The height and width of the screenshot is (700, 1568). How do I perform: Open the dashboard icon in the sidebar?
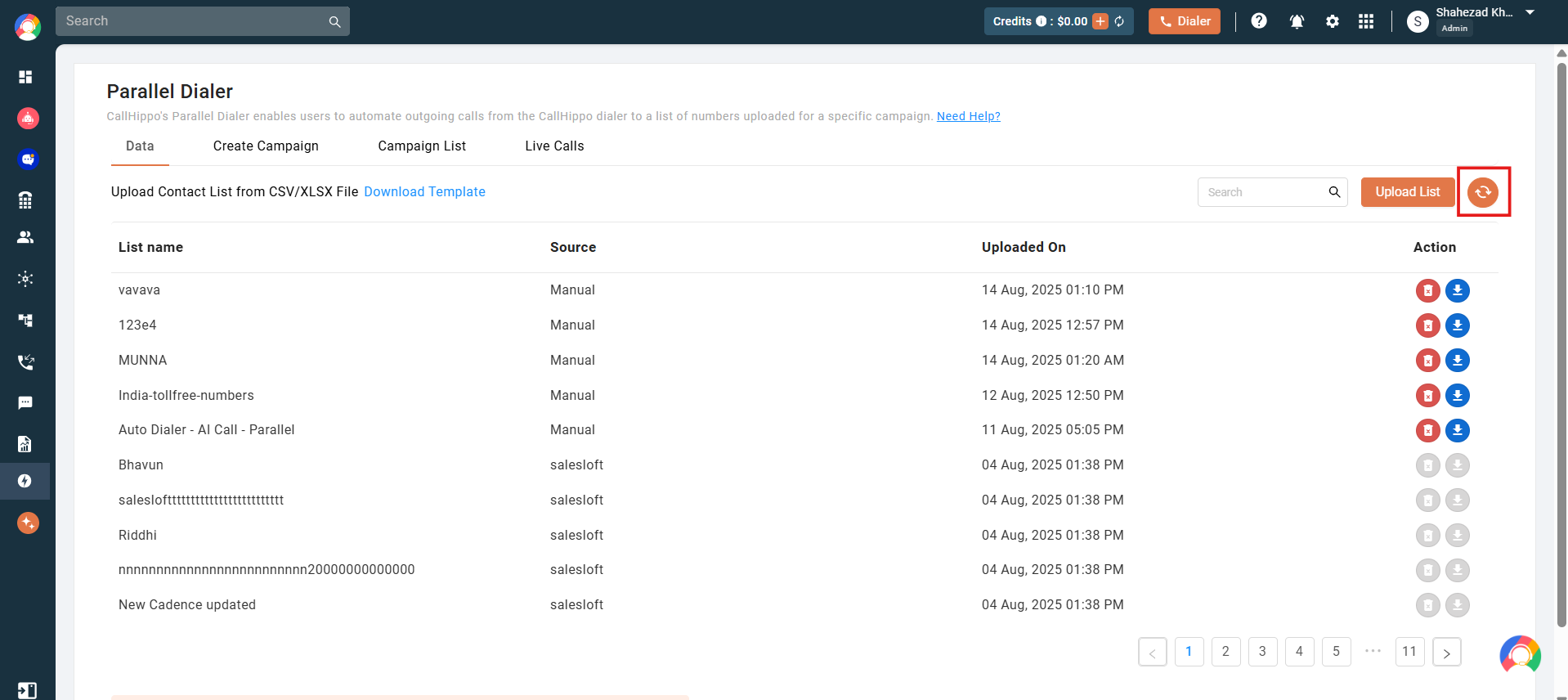pyautogui.click(x=25, y=77)
